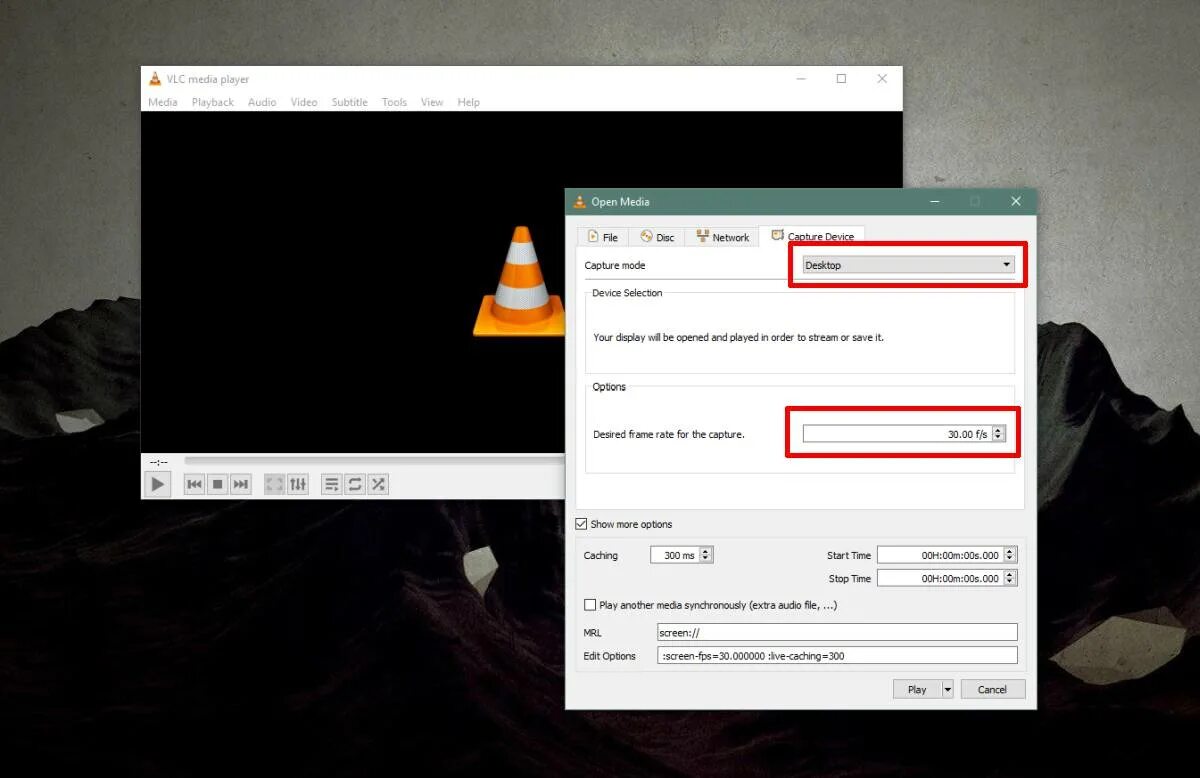Viewport: 1200px width, 778px height.
Task: Adjust frame rate stepper arrows
Action: coord(998,434)
